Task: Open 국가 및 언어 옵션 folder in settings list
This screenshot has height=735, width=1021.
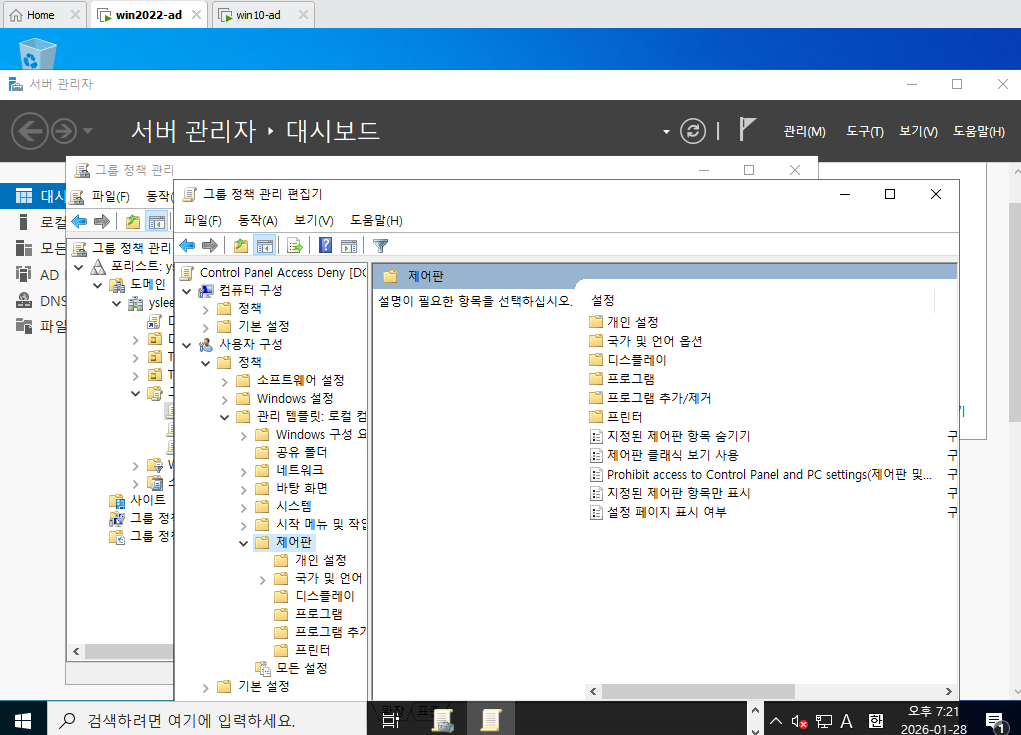Action: (645, 340)
